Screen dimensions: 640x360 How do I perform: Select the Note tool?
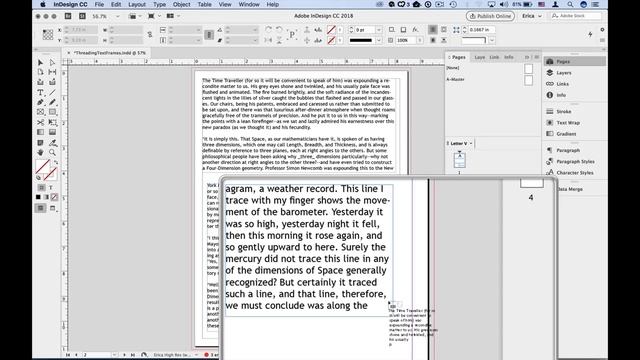click(x=40, y=142)
